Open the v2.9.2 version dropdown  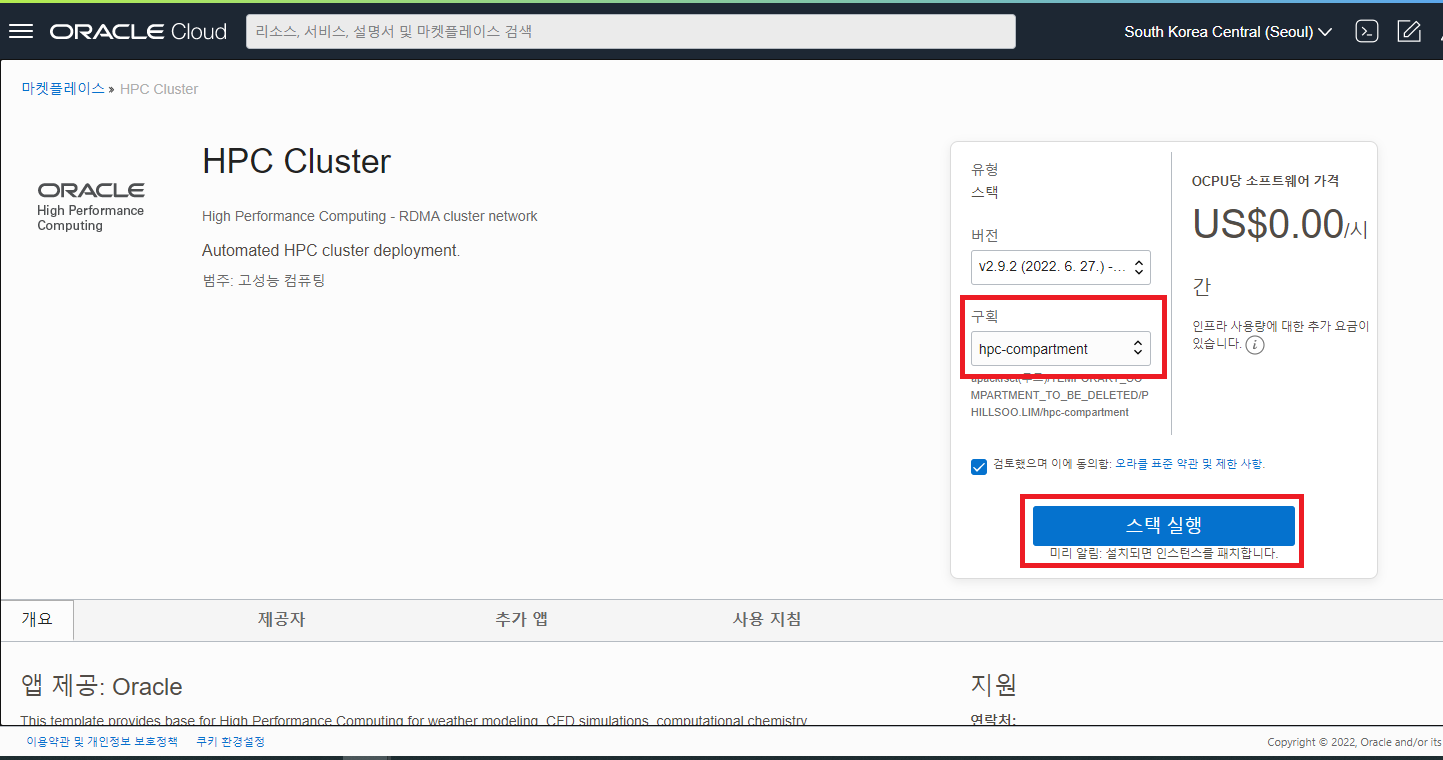[x=1060, y=267]
